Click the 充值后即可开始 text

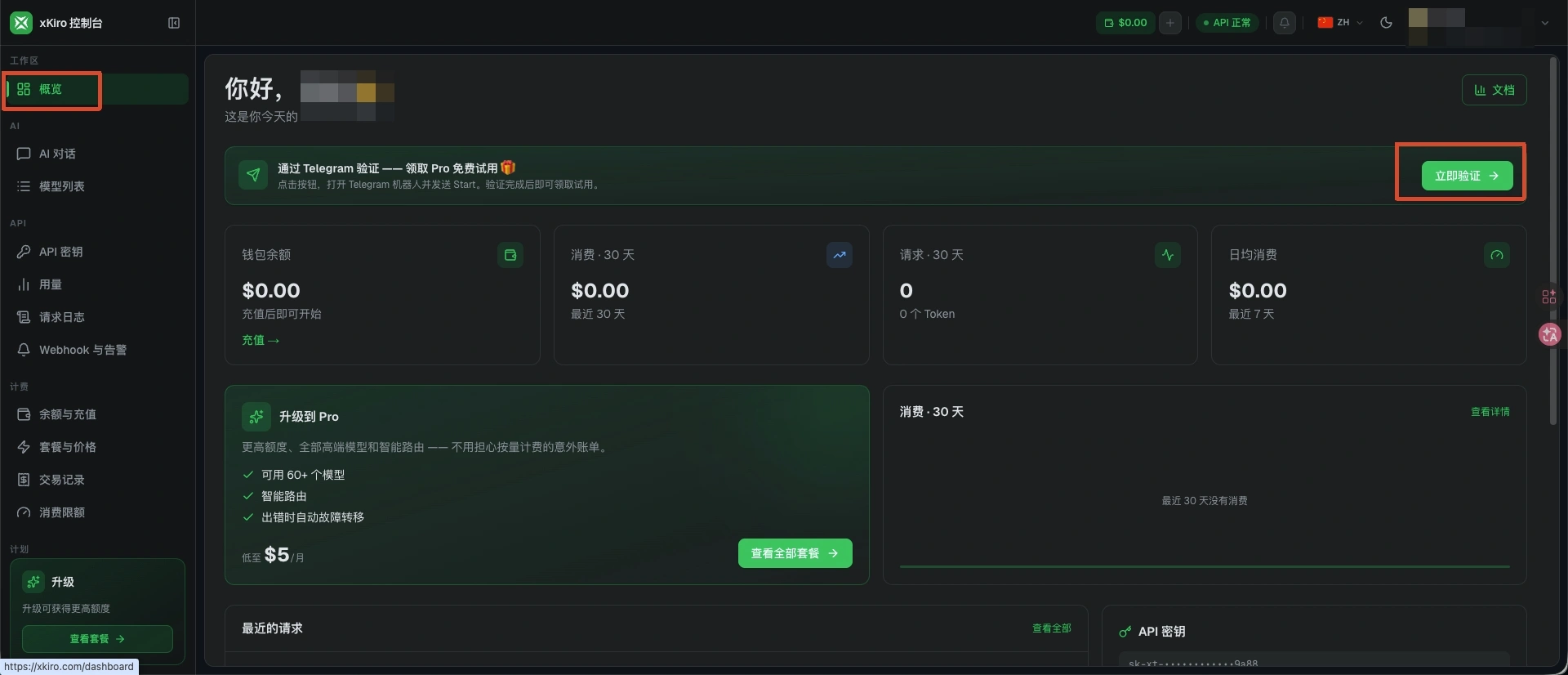282,314
